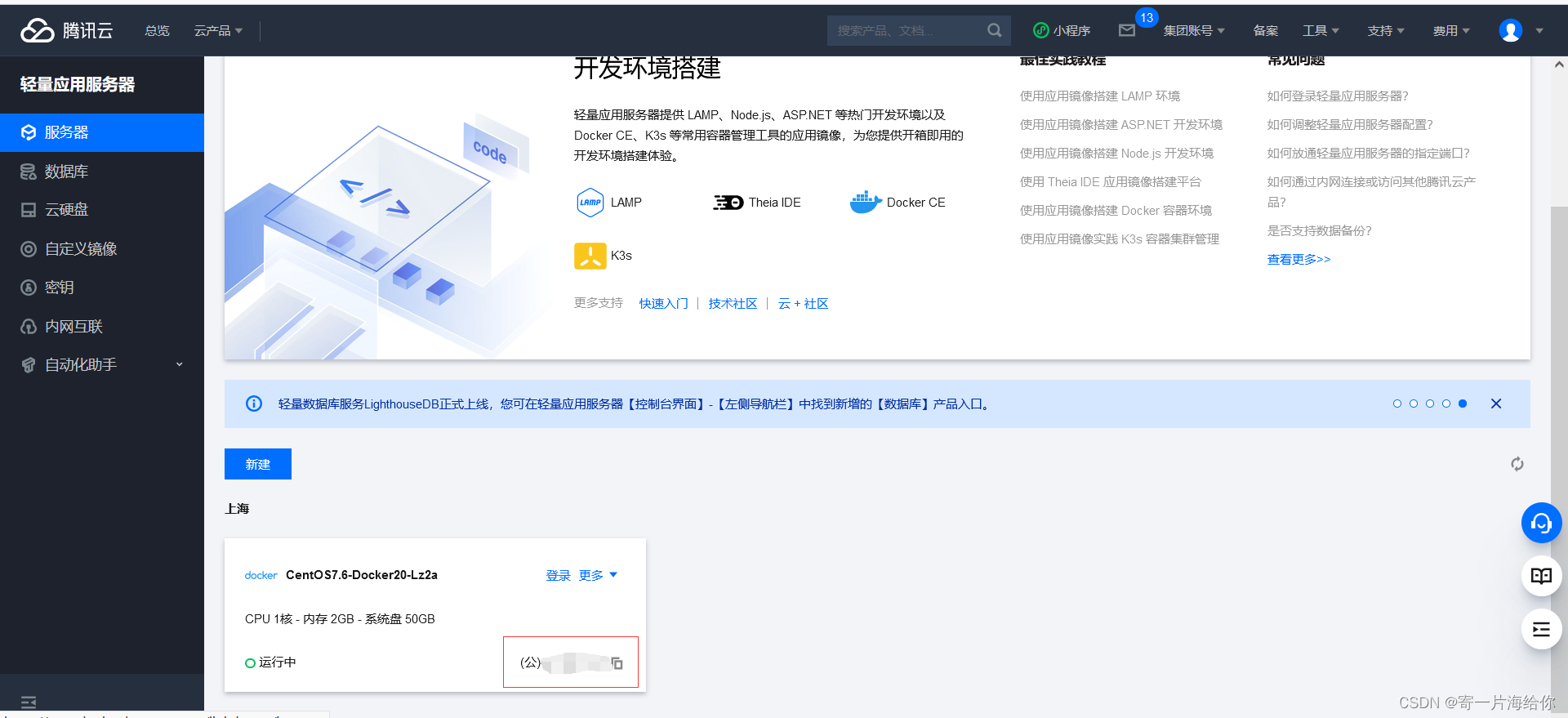
Task: Open the 支持 dropdown
Action: tap(1386, 30)
